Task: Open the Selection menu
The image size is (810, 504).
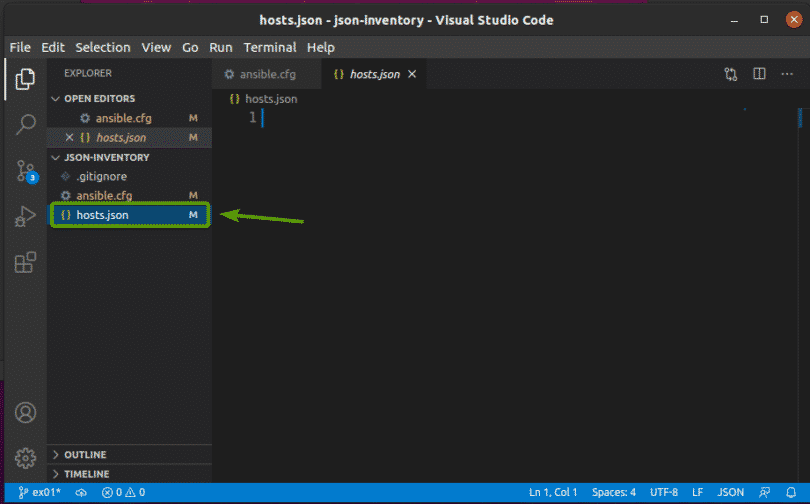Action: click(103, 48)
